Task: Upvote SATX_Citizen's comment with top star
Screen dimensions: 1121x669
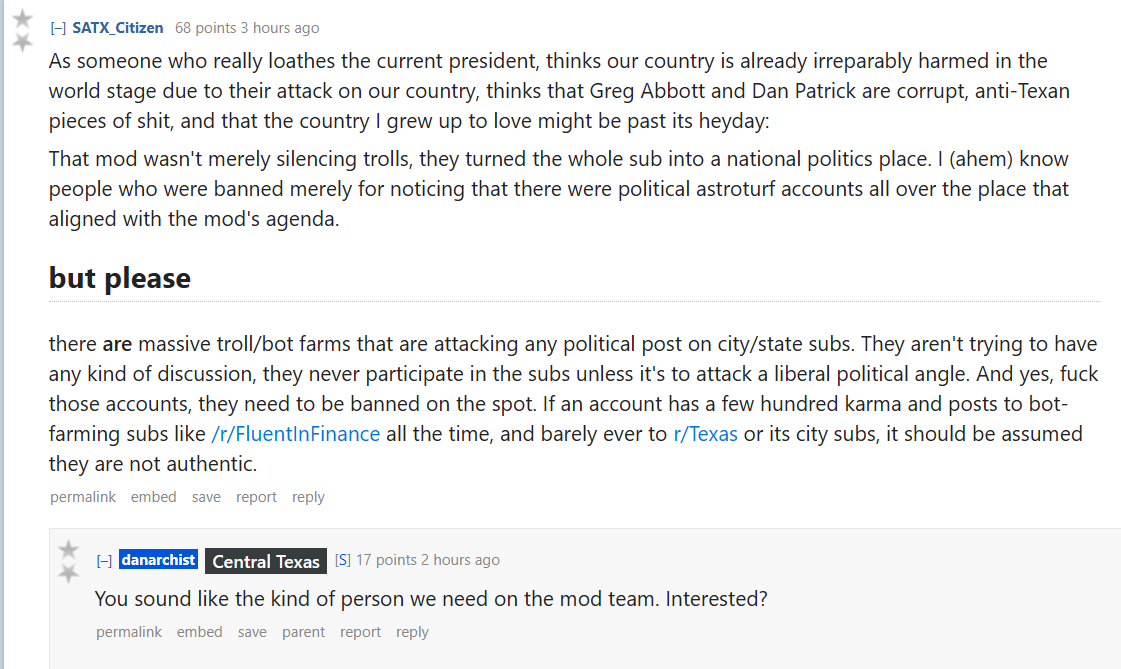Action: tap(23, 19)
